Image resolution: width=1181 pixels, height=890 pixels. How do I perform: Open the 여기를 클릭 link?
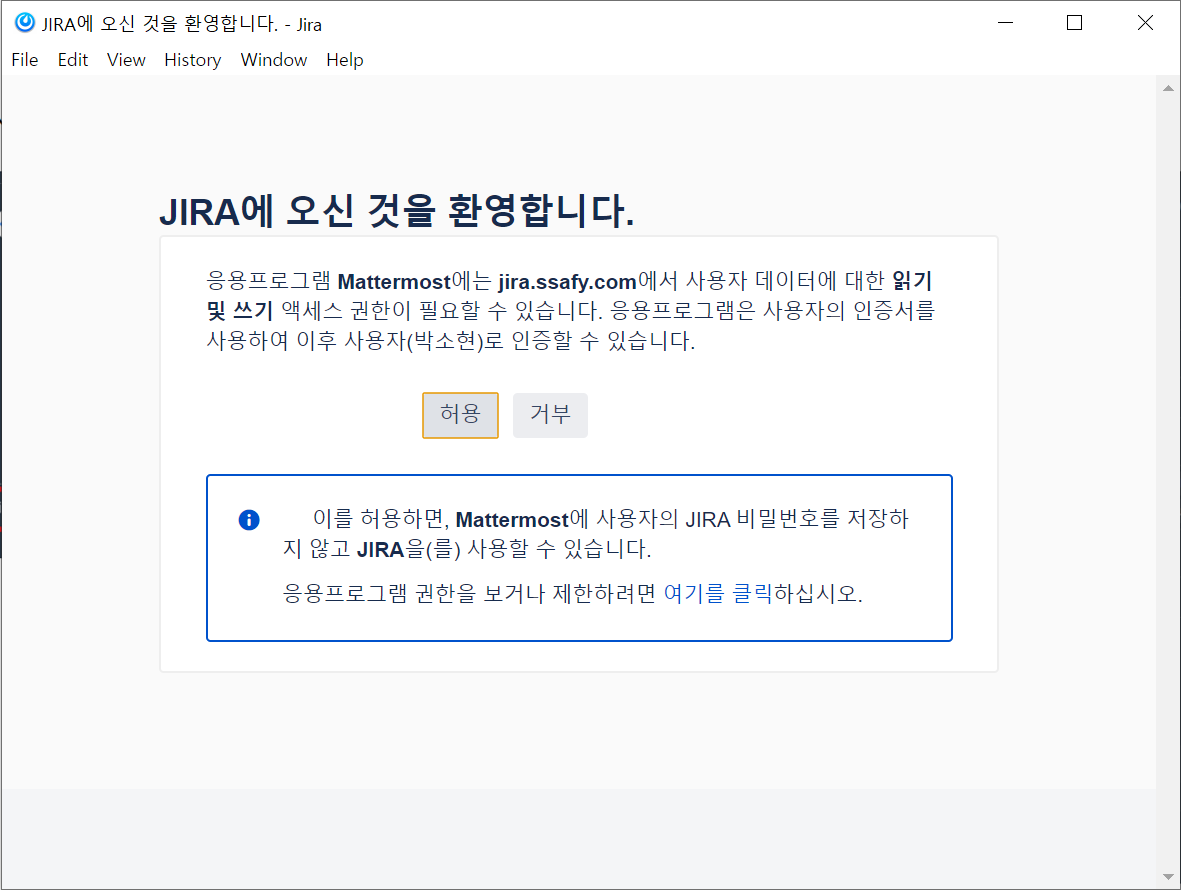pyautogui.click(x=718, y=593)
